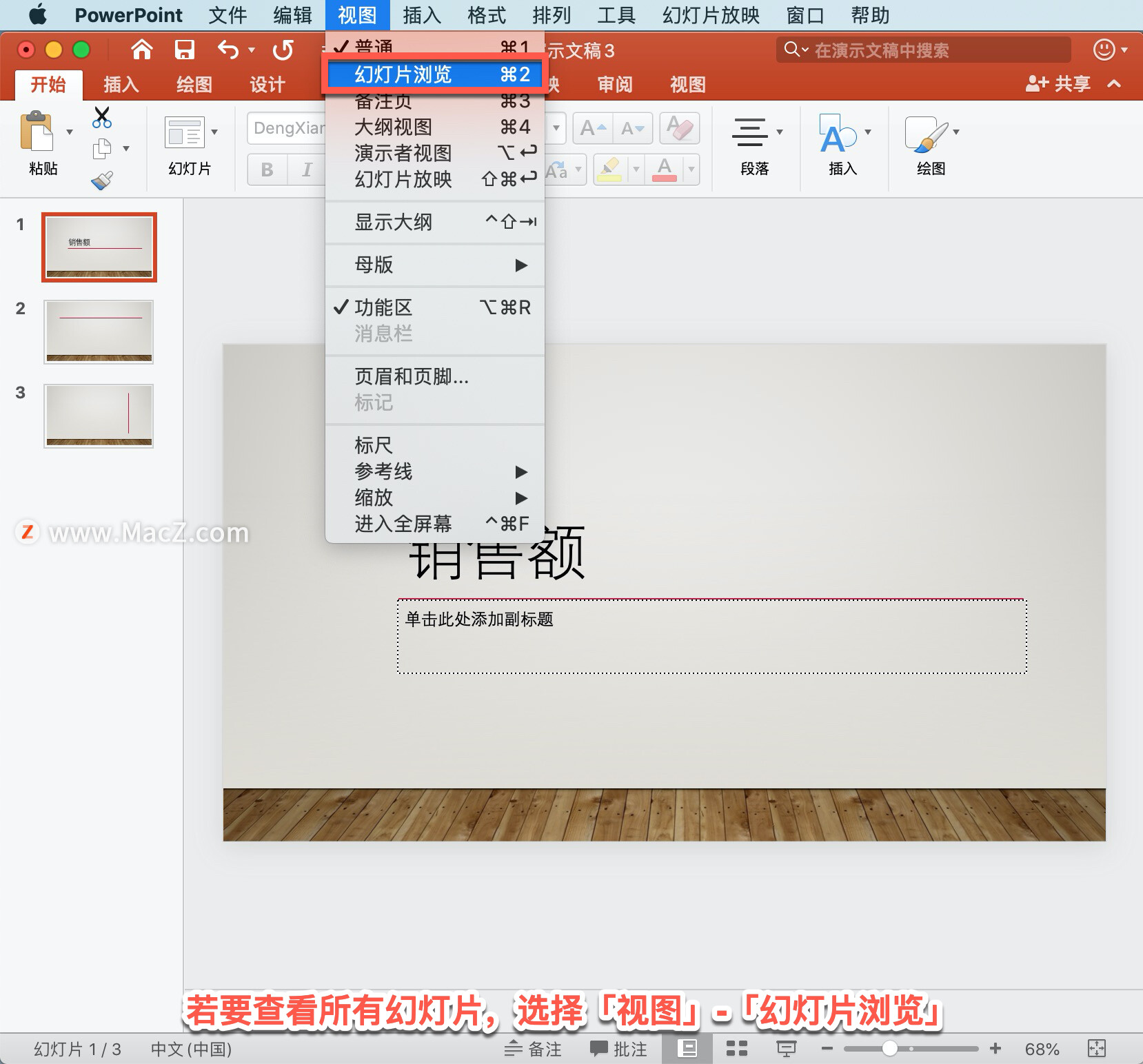Expand the Paragraph (段落) dropdown

(780, 132)
